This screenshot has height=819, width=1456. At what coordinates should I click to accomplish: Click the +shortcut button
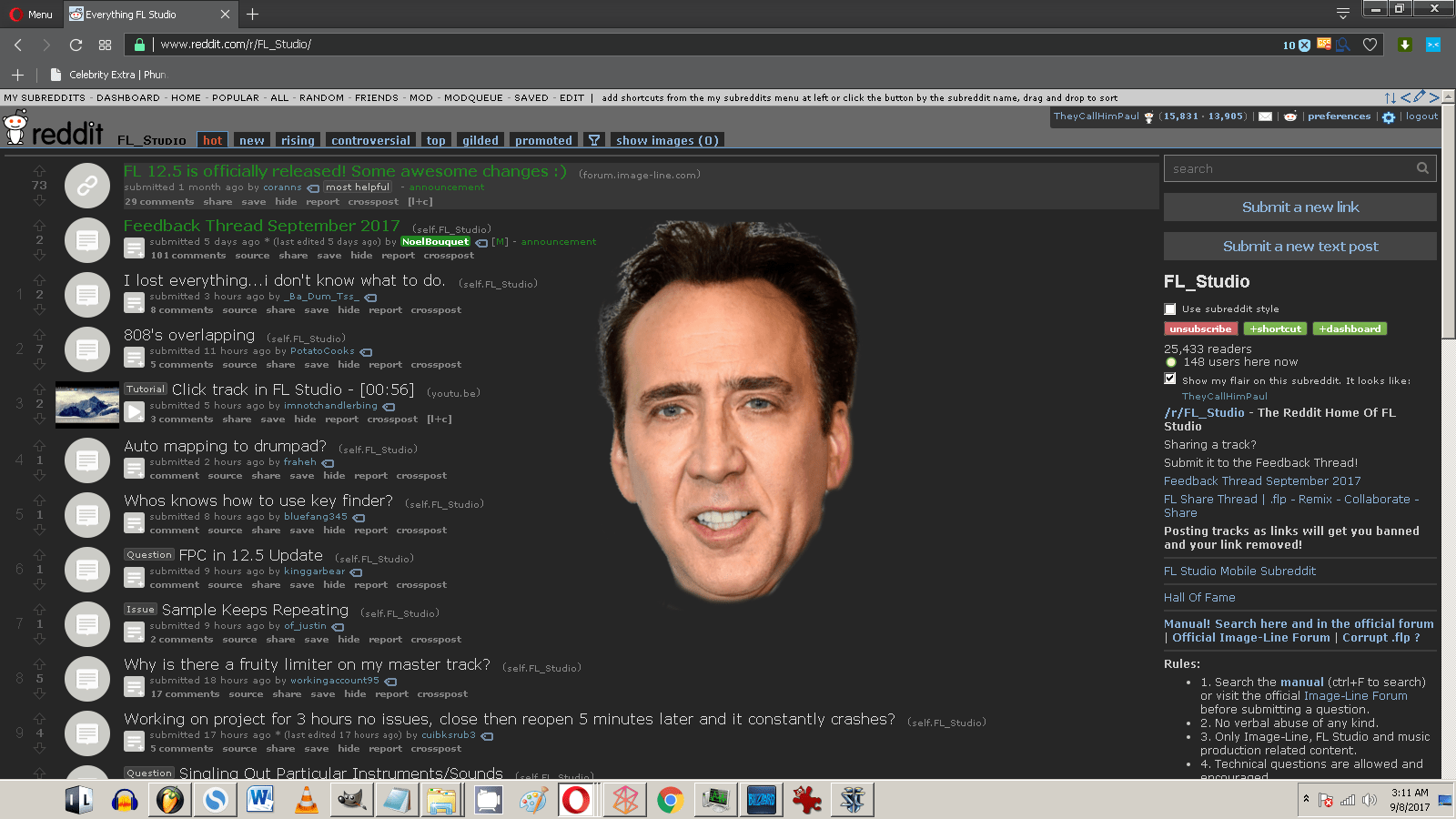pos(1275,329)
